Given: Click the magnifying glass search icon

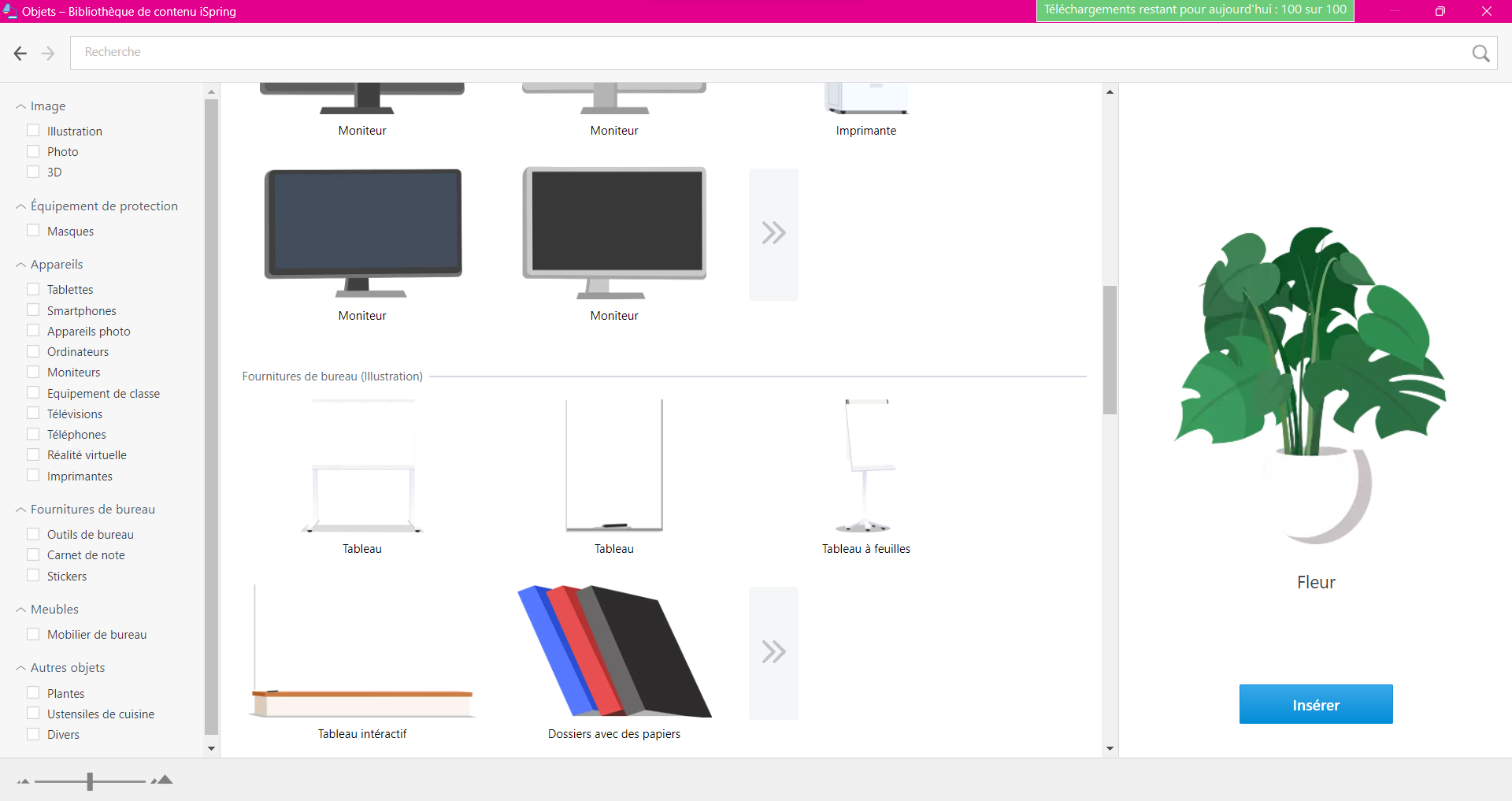Looking at the screenshot, I should coord(1480,53).
